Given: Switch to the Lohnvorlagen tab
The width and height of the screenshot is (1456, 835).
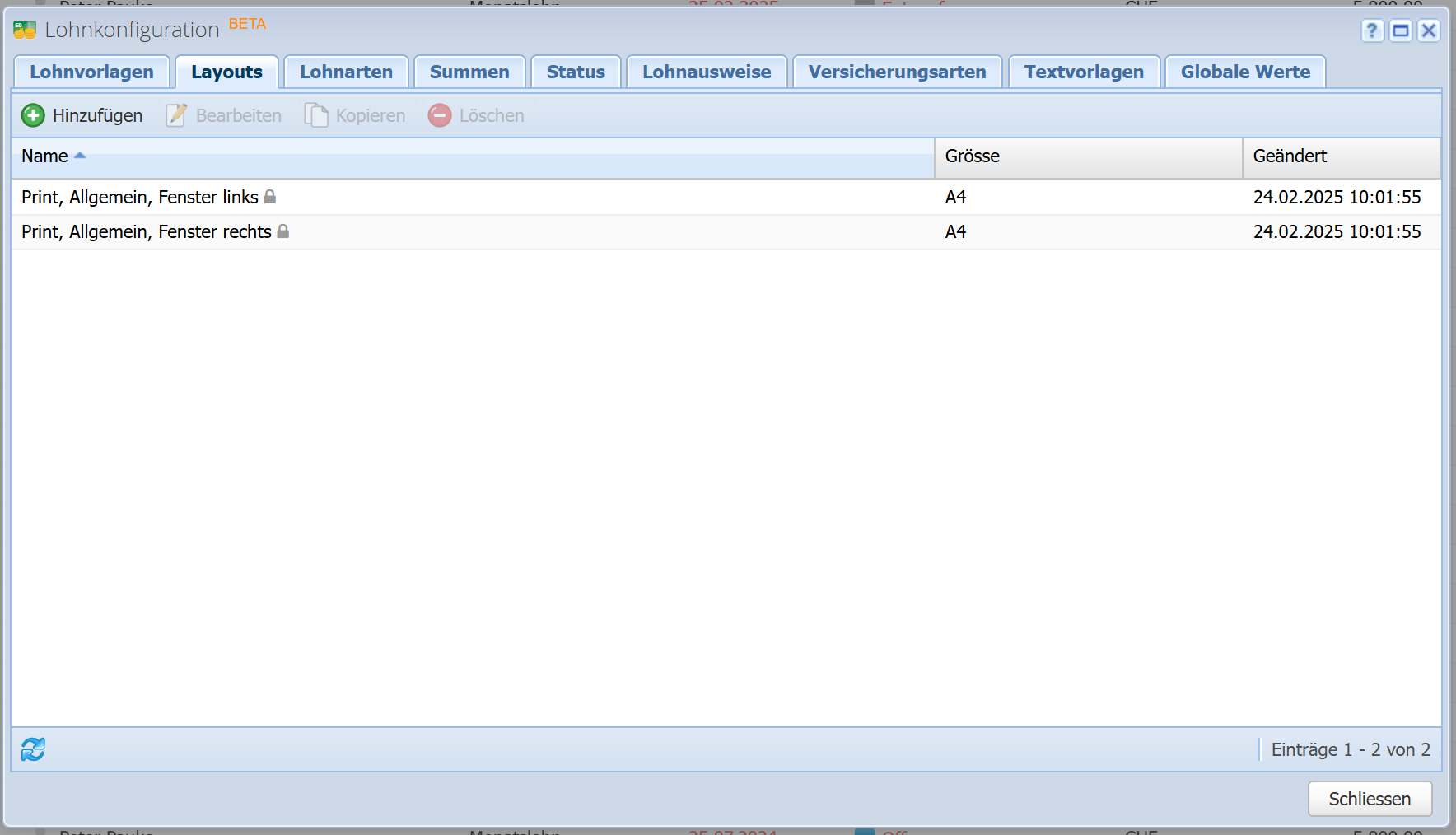Looking at the screenshot, I should click(x=91, y=72).
